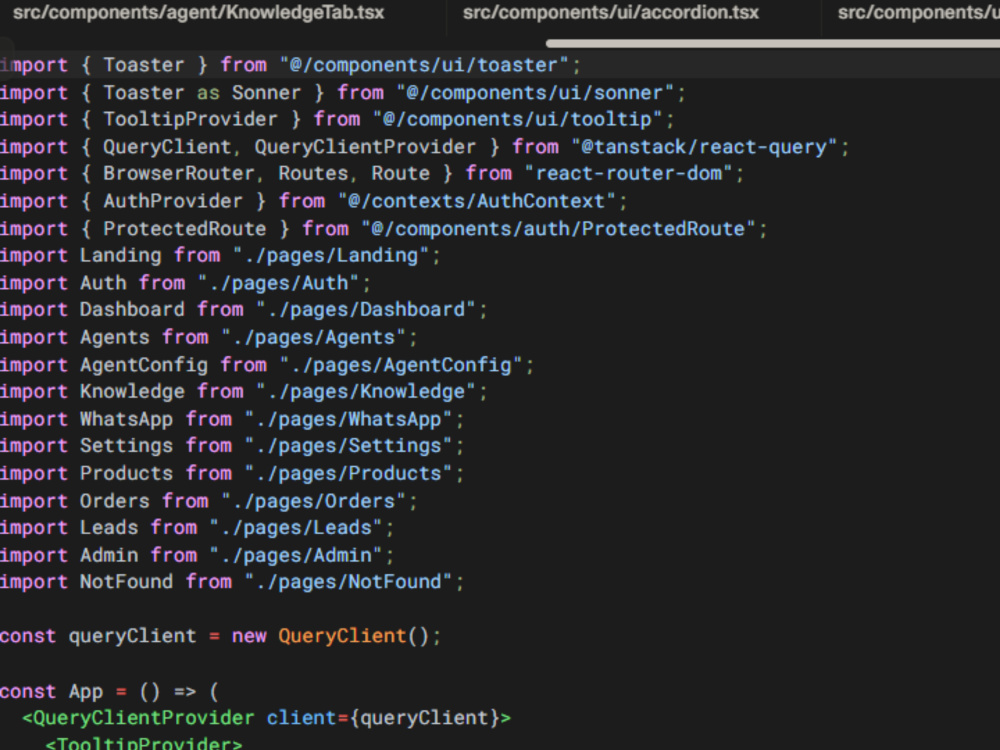Click "./pages/Orders" path

[313, 501]
